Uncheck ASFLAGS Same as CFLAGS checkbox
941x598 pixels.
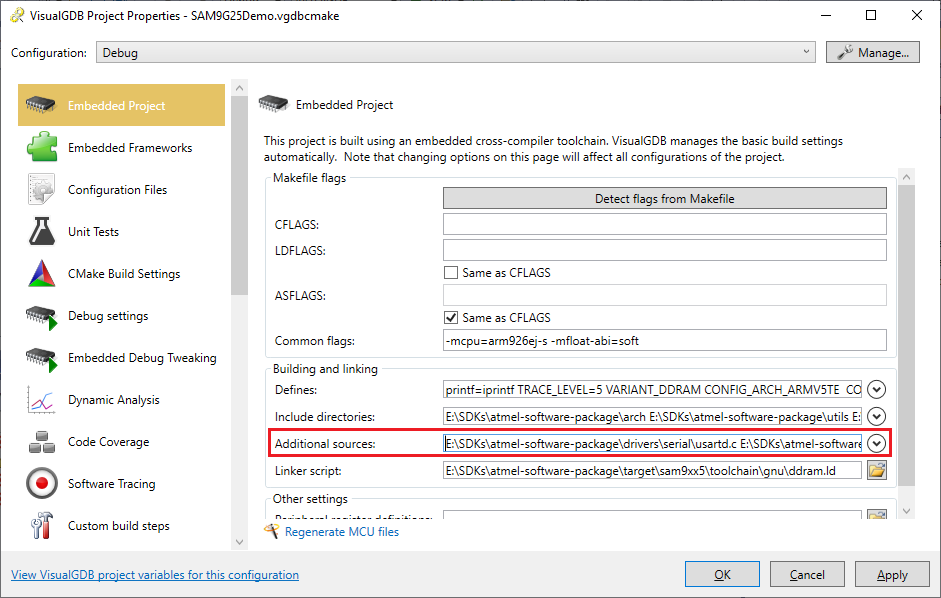coord(451,318)
